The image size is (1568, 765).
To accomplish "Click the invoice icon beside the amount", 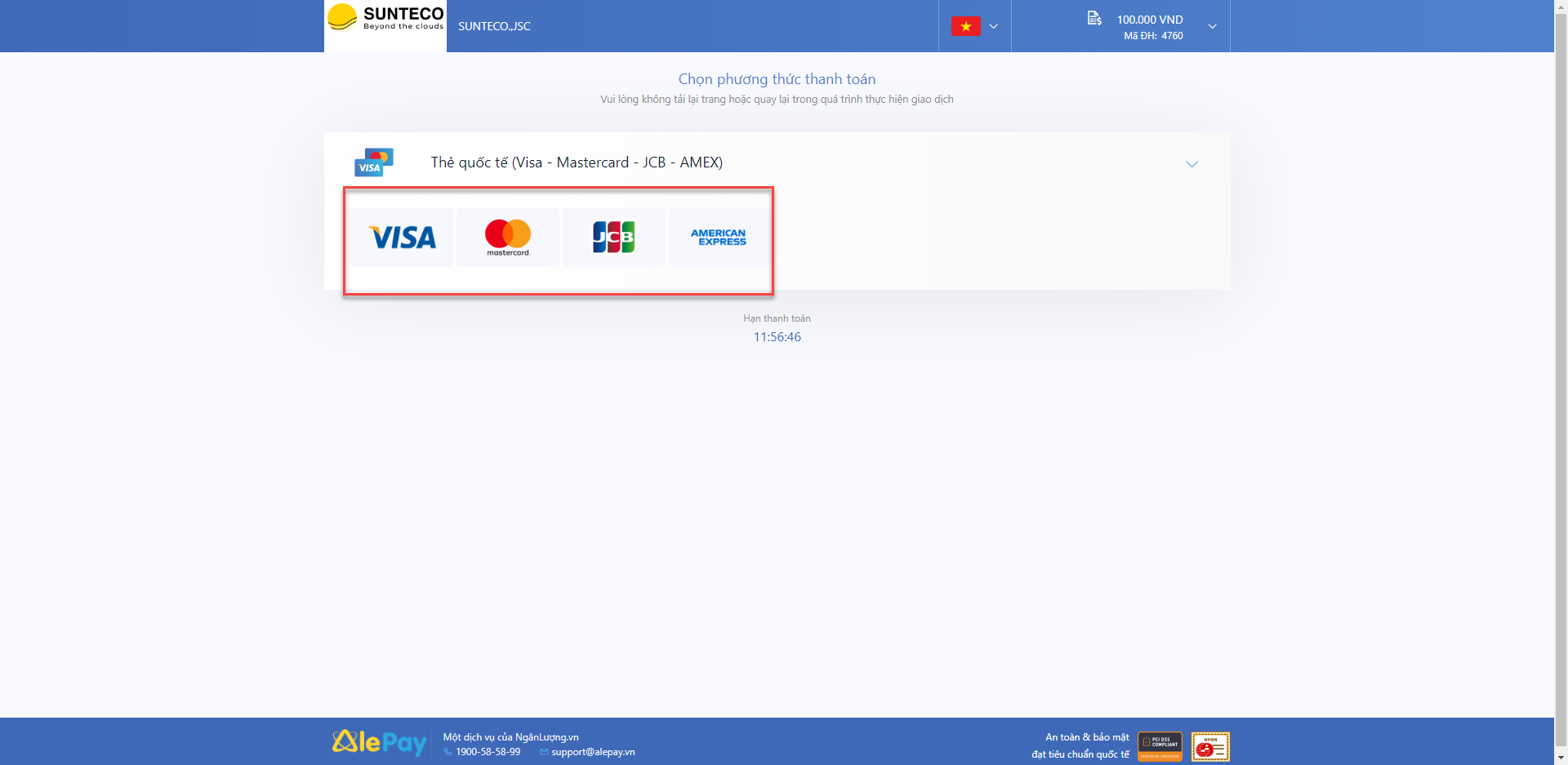I will [1094, 18].
